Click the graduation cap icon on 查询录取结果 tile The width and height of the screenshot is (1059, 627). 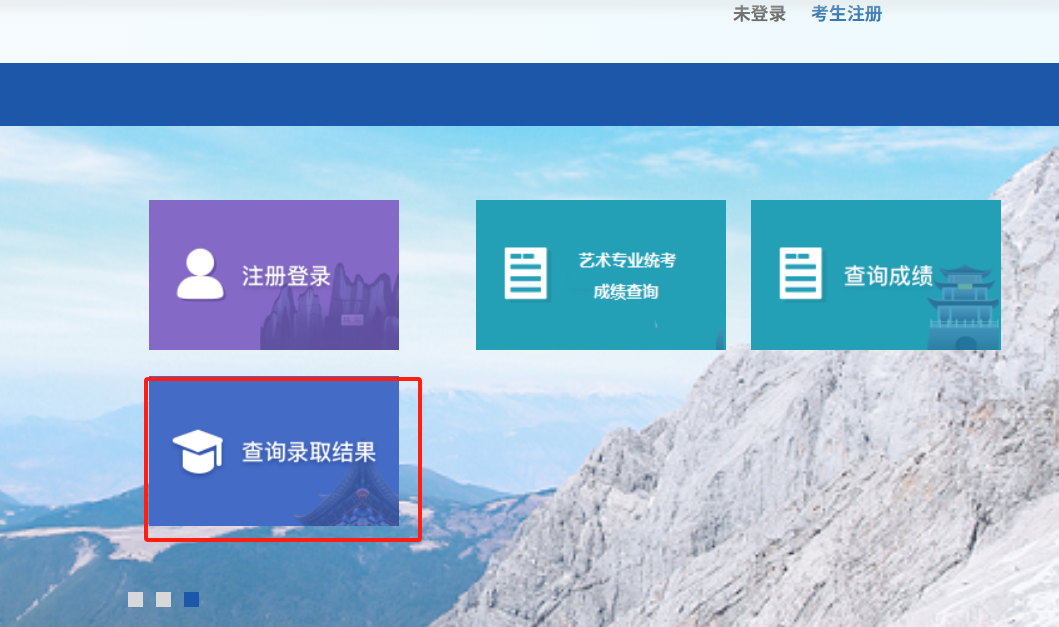click(x=198, y=452)
